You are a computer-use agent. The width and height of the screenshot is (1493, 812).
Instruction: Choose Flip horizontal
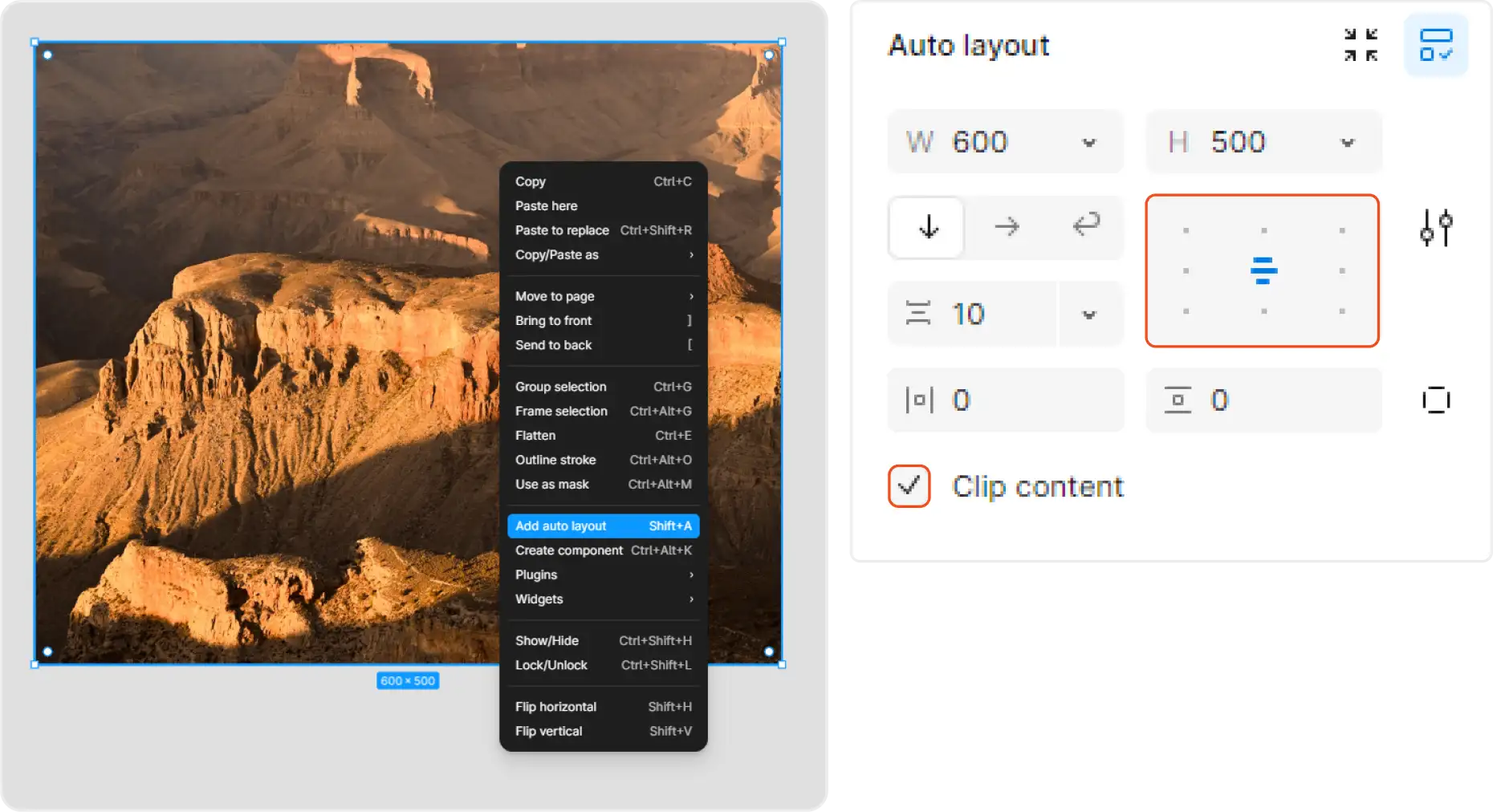604,707
